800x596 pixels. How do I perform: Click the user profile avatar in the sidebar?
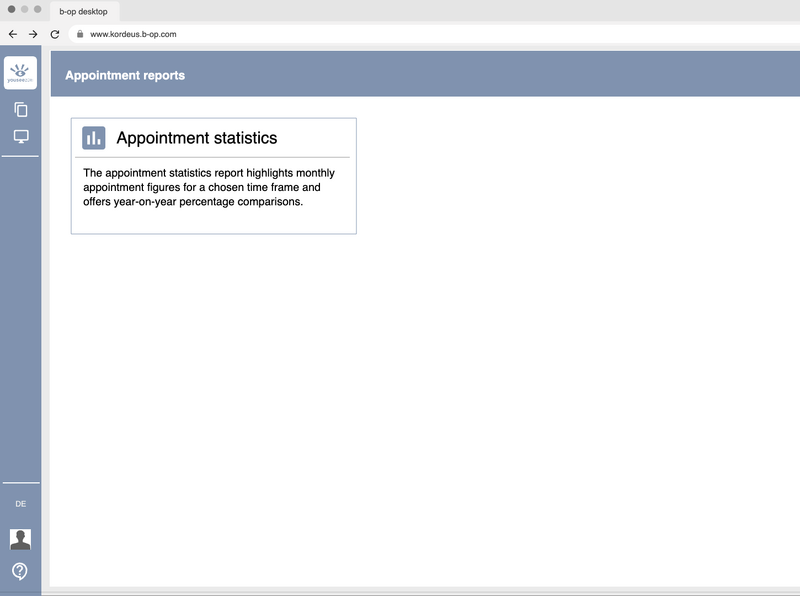point(19,538)
